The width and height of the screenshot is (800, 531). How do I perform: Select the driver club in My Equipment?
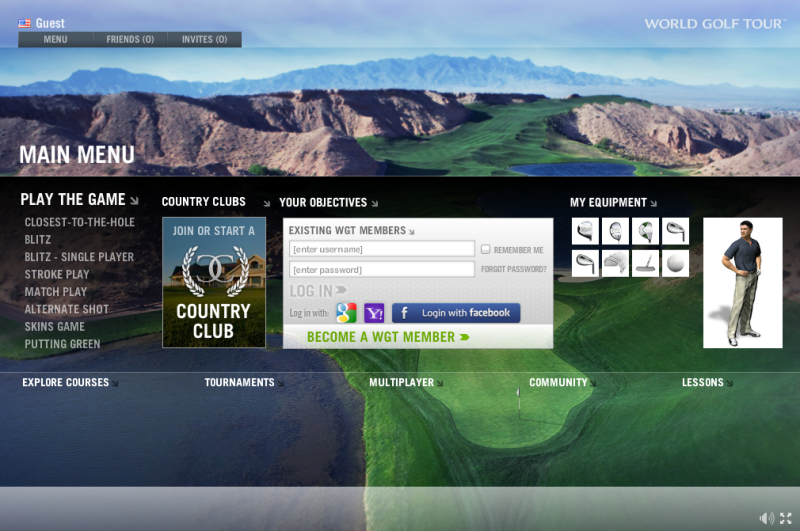(585, 231)
